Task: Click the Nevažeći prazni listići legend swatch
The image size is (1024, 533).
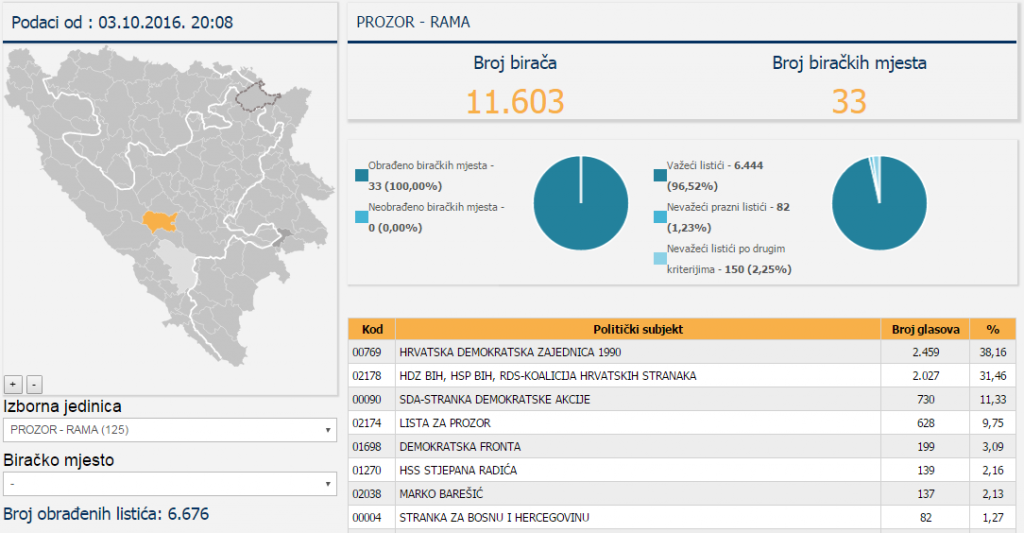Action: [660, 217]
